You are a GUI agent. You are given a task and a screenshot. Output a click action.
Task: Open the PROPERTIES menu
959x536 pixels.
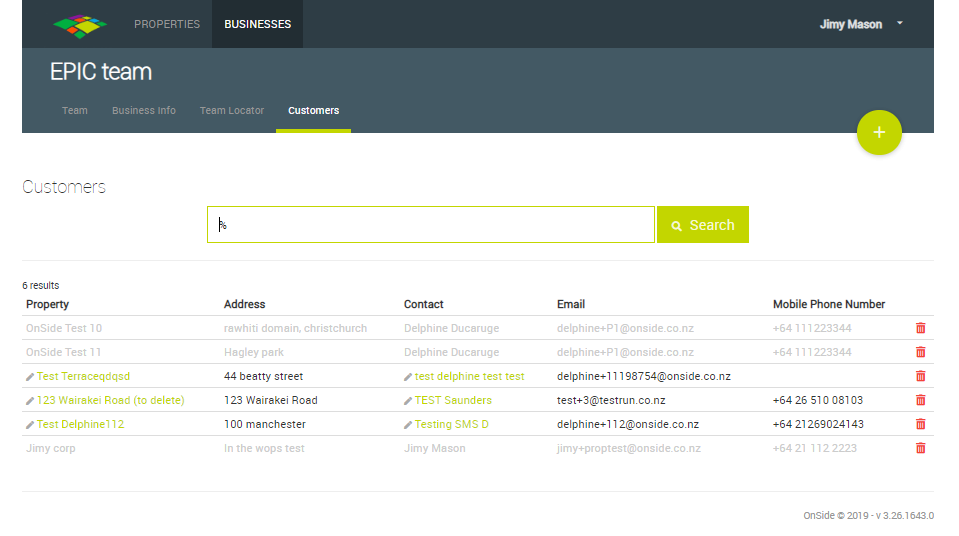(167, 24)
